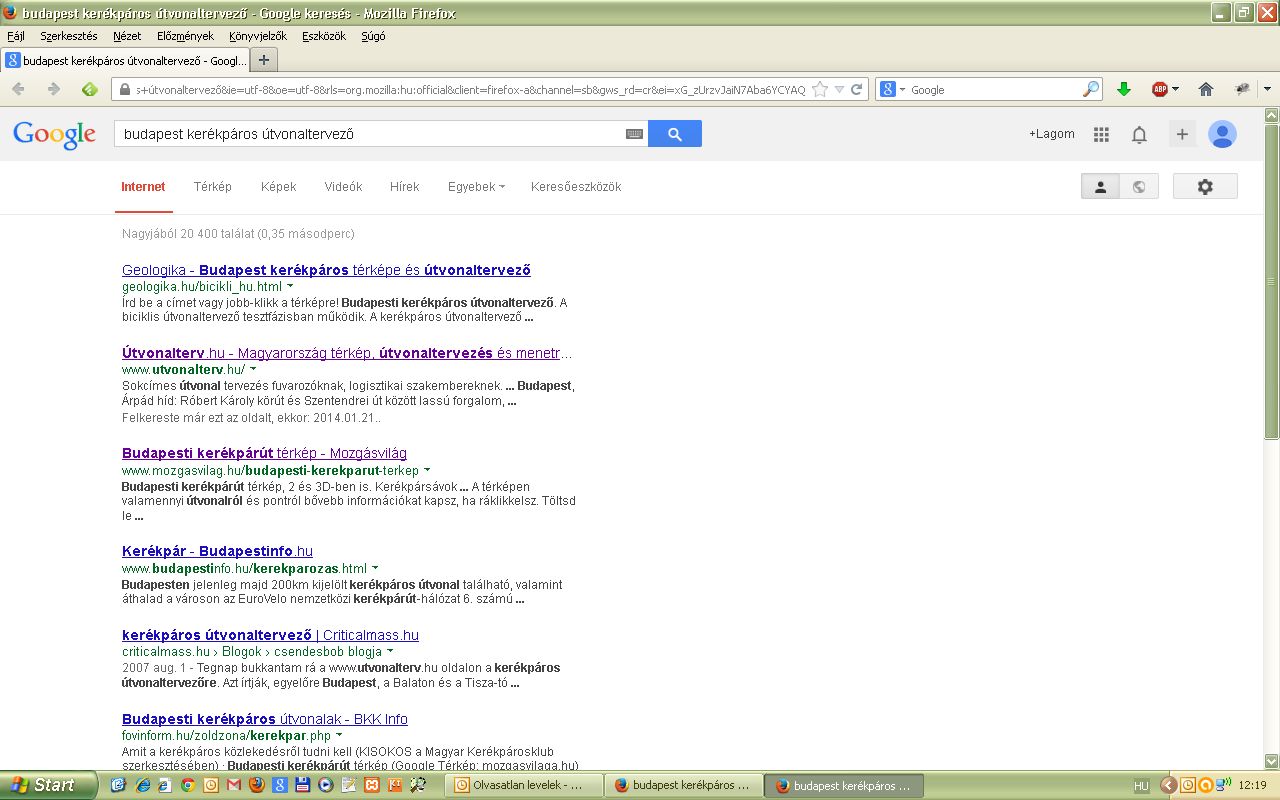
Task: Open the Könyvjelzők menu
Action: click(x=258, y=36)
